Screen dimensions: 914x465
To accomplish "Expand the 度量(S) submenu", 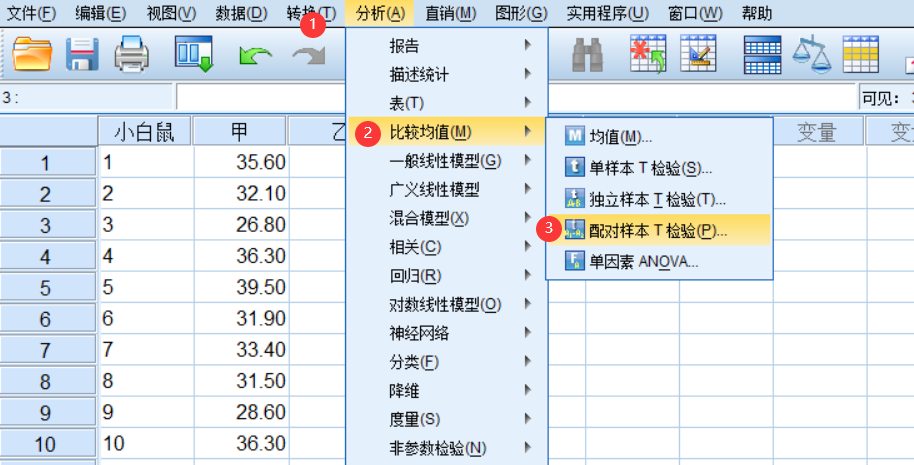I will click(447, 419).
